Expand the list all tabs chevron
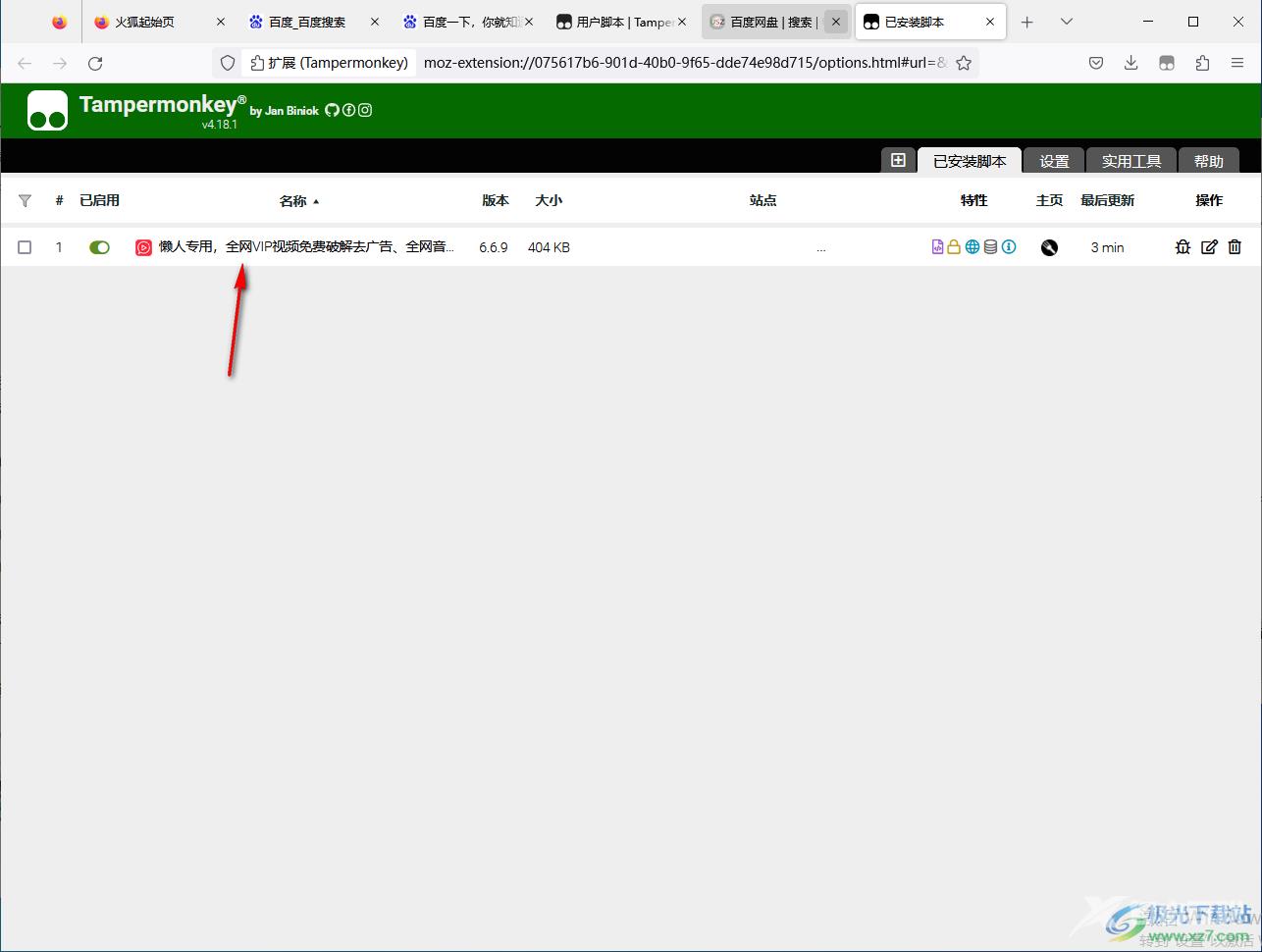This screenshot has width=1262, height=952. click(x=1067, y=22)
